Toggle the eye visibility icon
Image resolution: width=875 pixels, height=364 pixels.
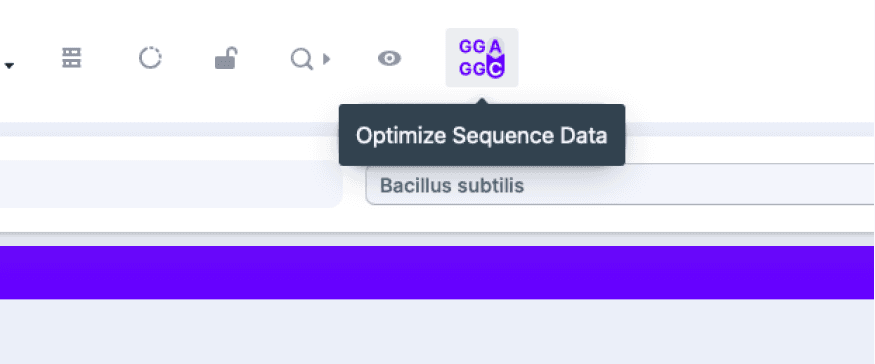(x=390, y=58)
